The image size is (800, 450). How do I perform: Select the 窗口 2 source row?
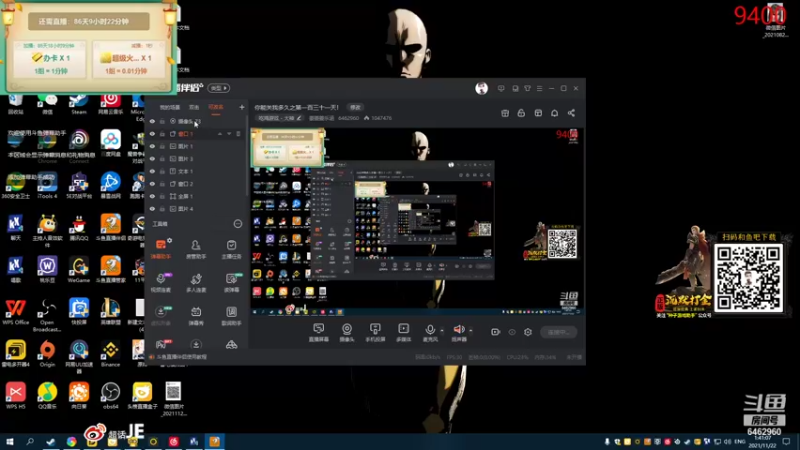(x=196, y=184)
